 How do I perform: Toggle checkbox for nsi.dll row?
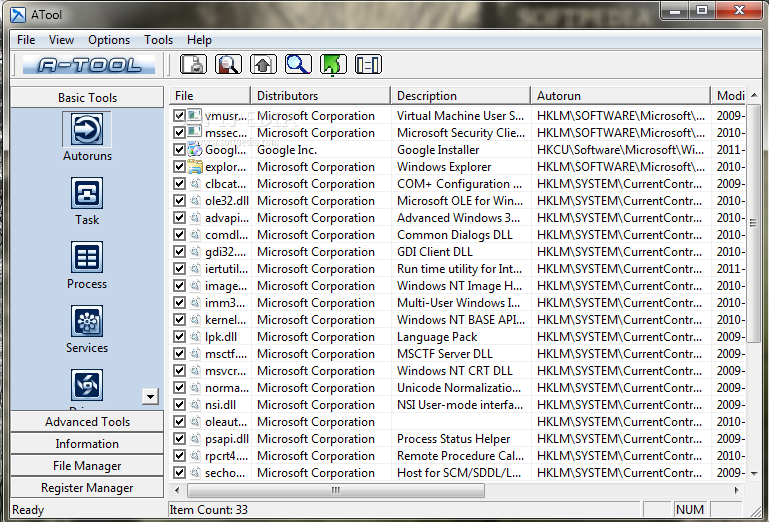click(179, 405)
